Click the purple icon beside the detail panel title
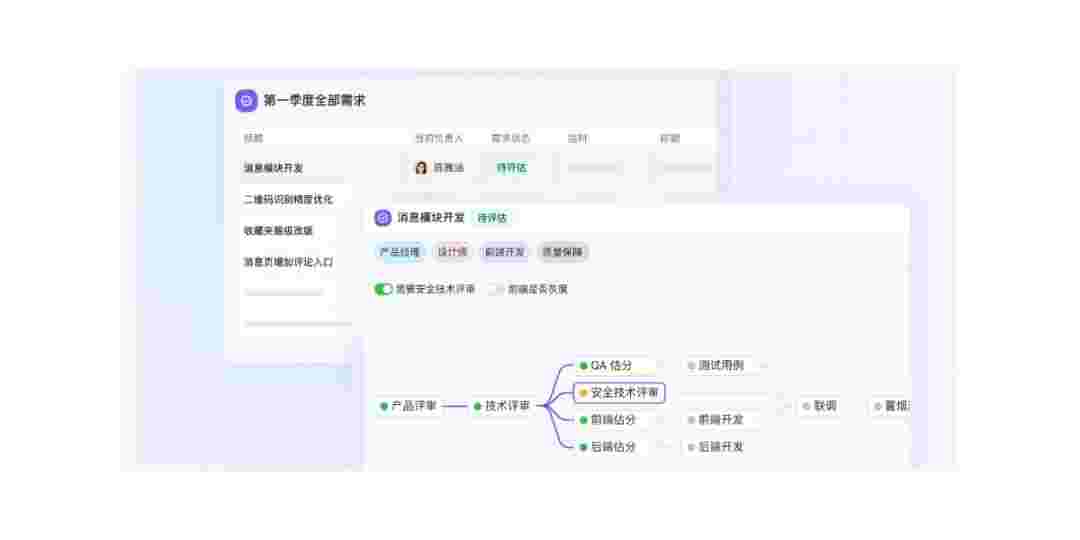Screen dimensions: 1080x540 [382, 218]
